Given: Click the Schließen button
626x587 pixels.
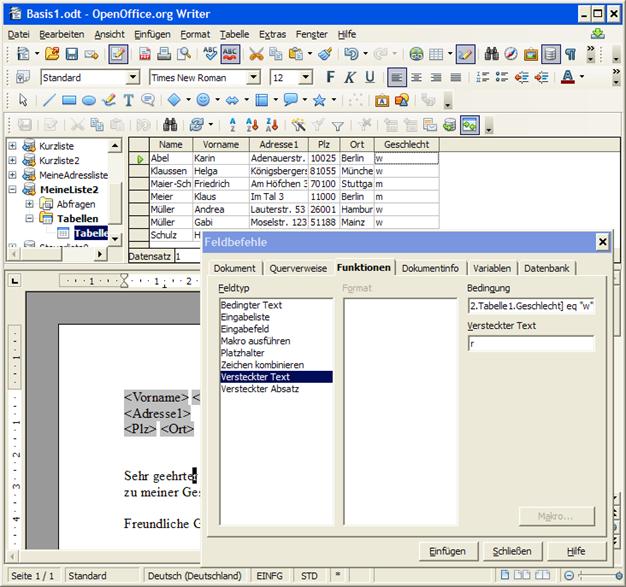Looking at the screenshot, I should (x=512, y=551).
